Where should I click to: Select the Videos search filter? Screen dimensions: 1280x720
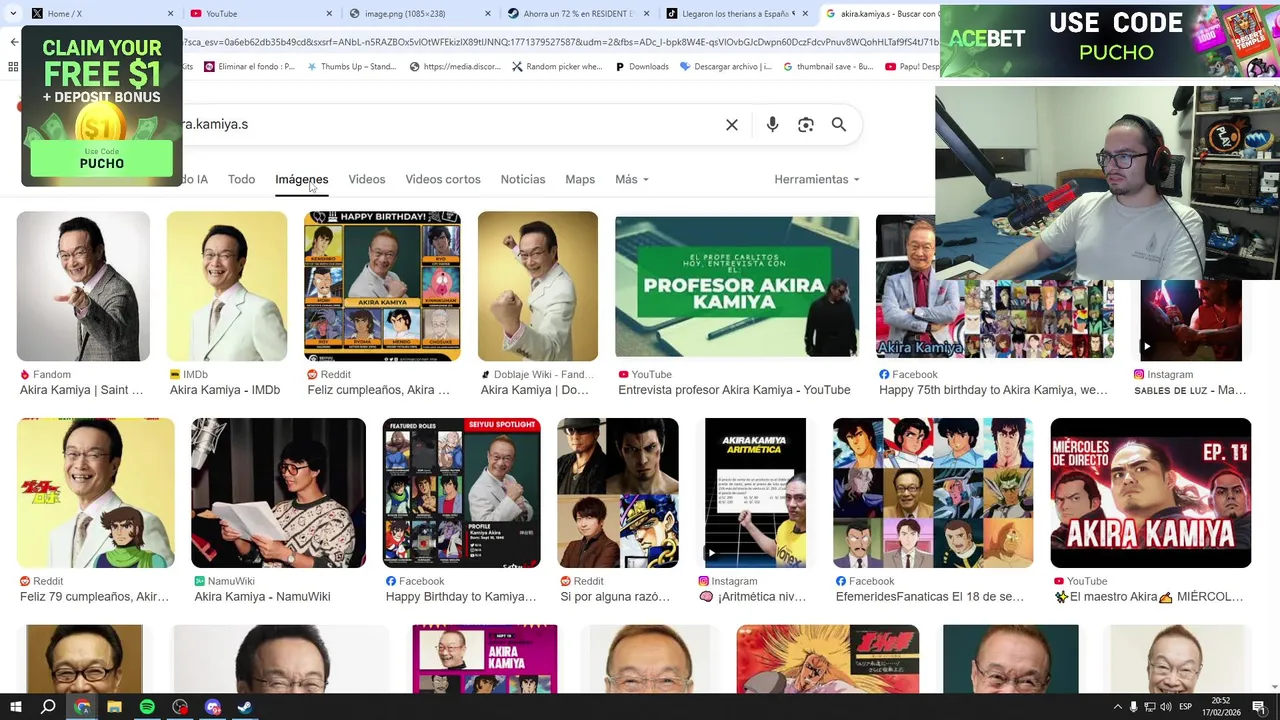[x=366, y=179]
